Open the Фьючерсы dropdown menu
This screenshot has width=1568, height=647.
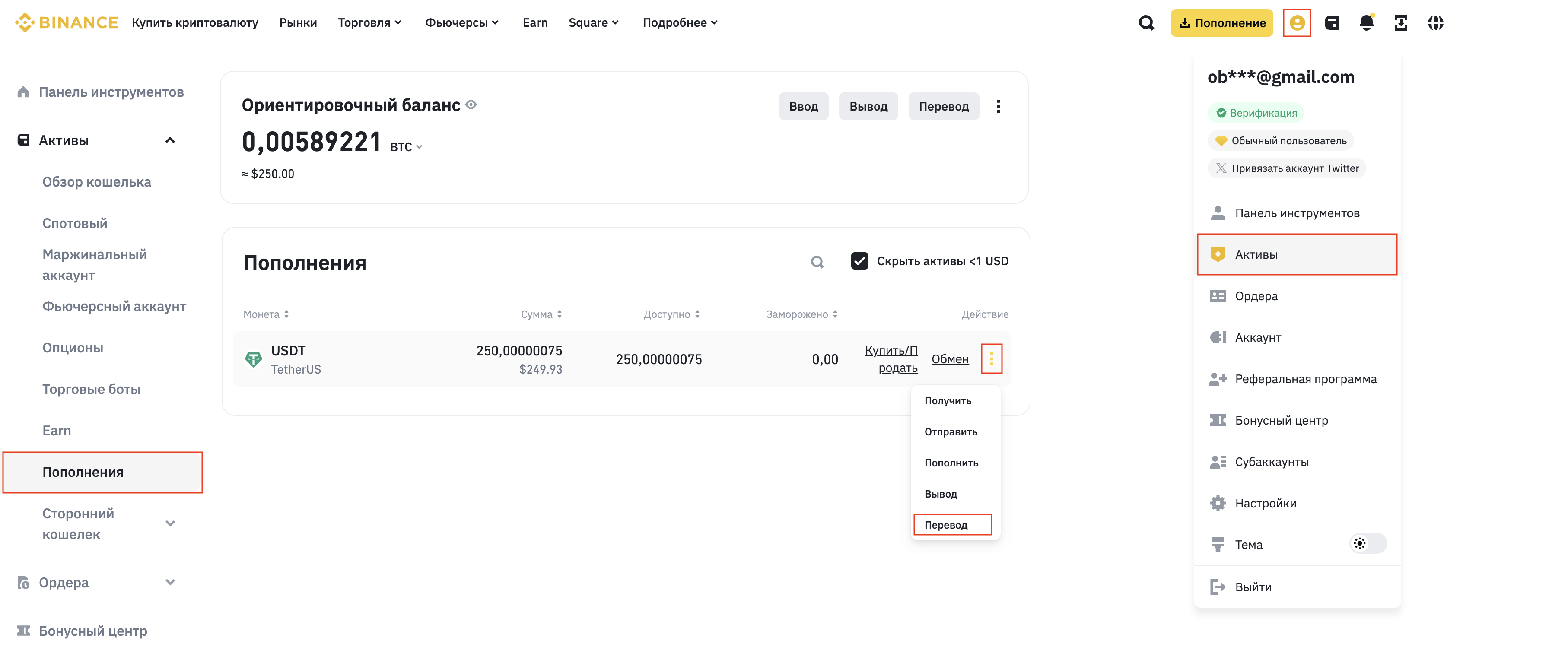click(461, 22)
